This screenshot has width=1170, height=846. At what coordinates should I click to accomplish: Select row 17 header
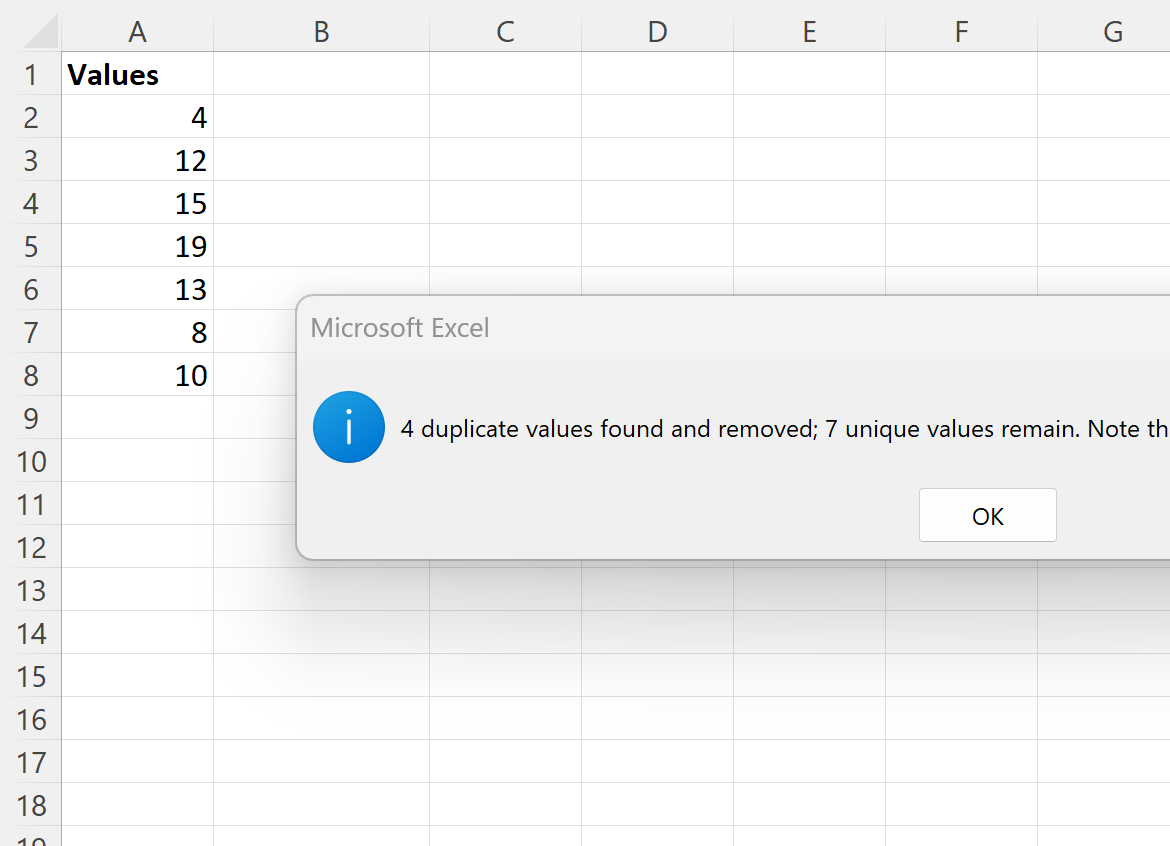click(31, 762)
